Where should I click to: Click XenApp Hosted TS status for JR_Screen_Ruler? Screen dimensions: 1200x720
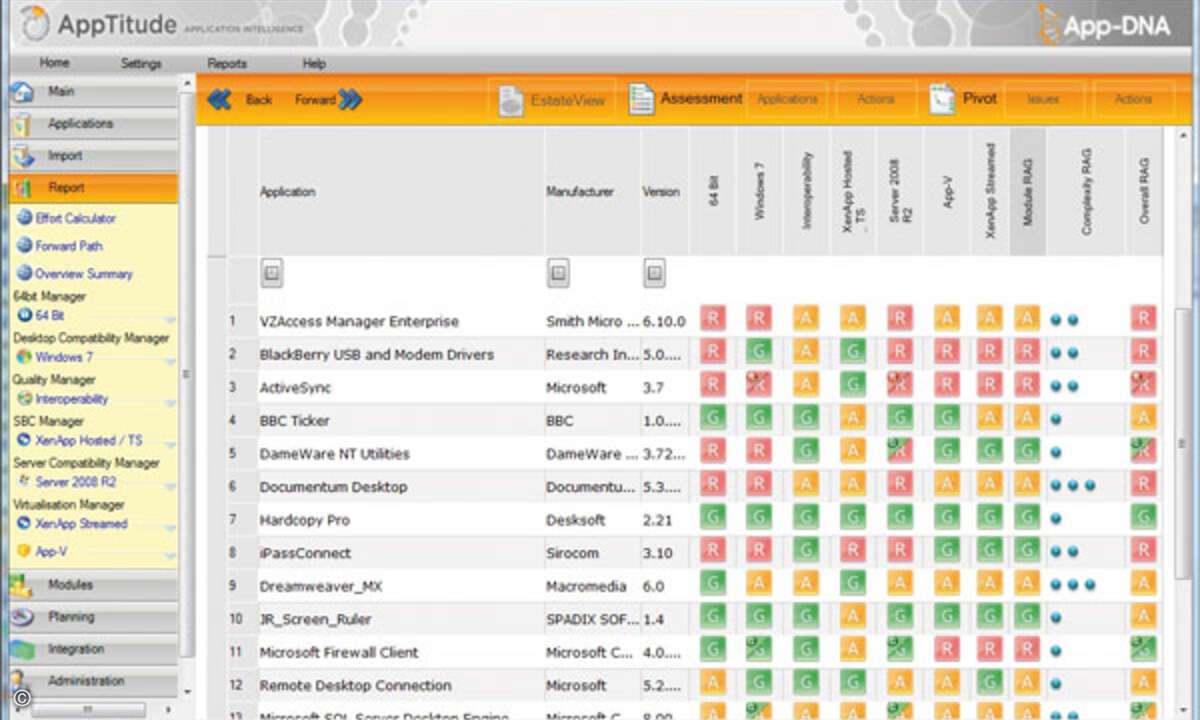853,617
